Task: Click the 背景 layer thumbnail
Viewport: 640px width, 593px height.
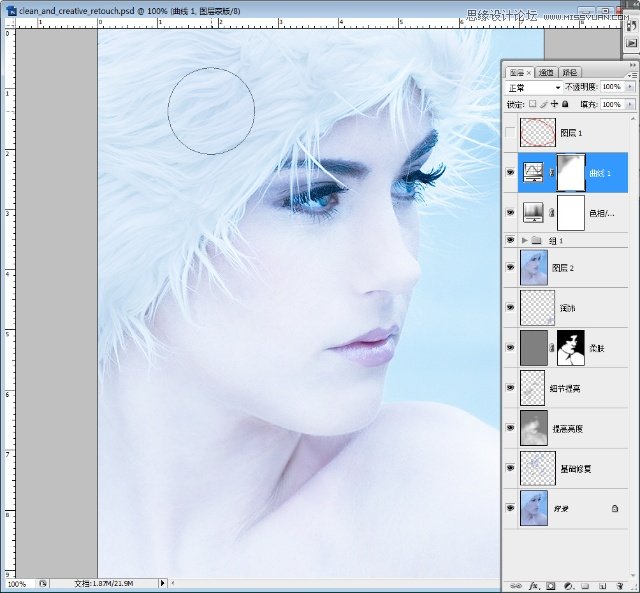Action: tap(534, 508)
